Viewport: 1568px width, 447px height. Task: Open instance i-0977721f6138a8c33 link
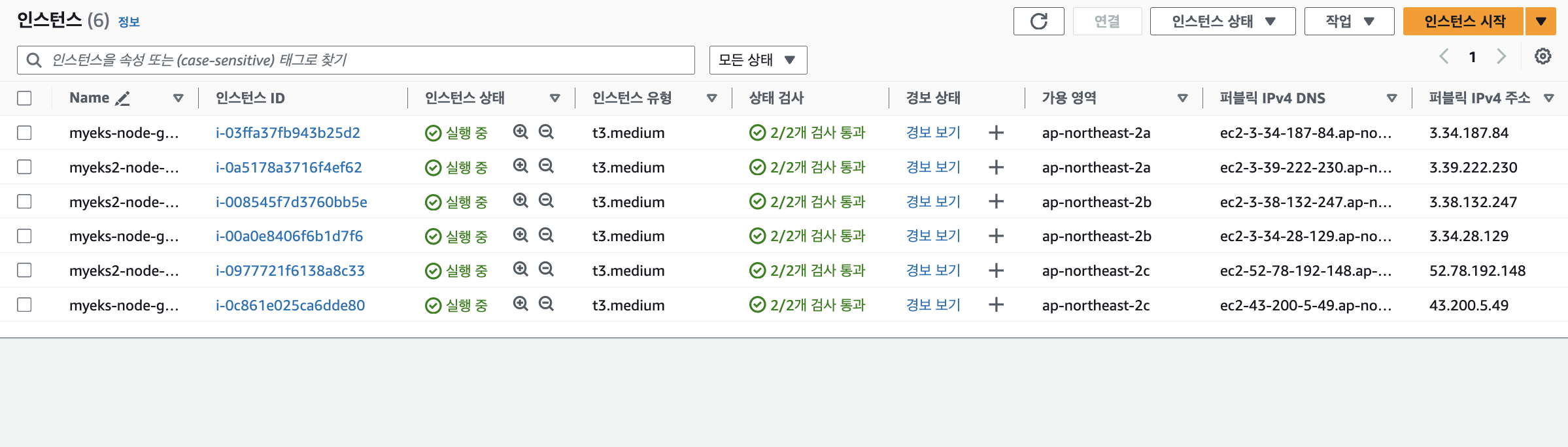click(290, 271)
